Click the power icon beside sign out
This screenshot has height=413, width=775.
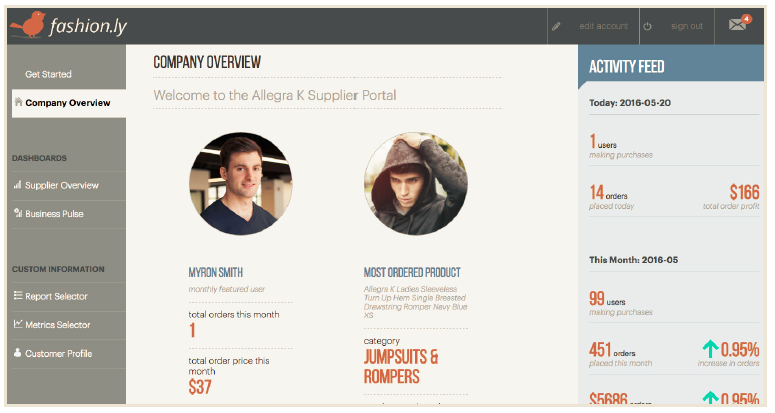pos(648,26)
